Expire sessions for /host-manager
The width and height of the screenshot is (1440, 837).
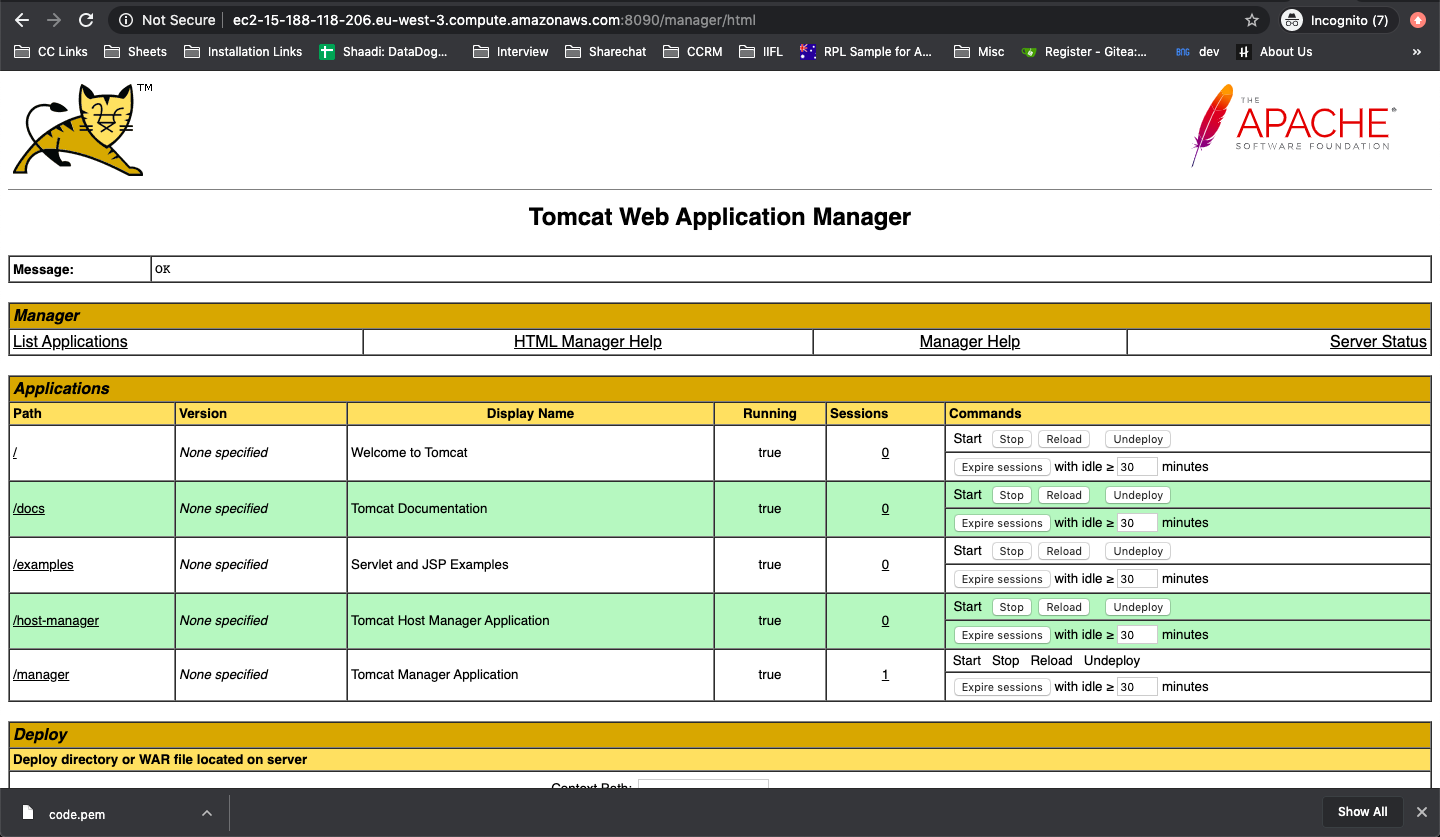1001,634
